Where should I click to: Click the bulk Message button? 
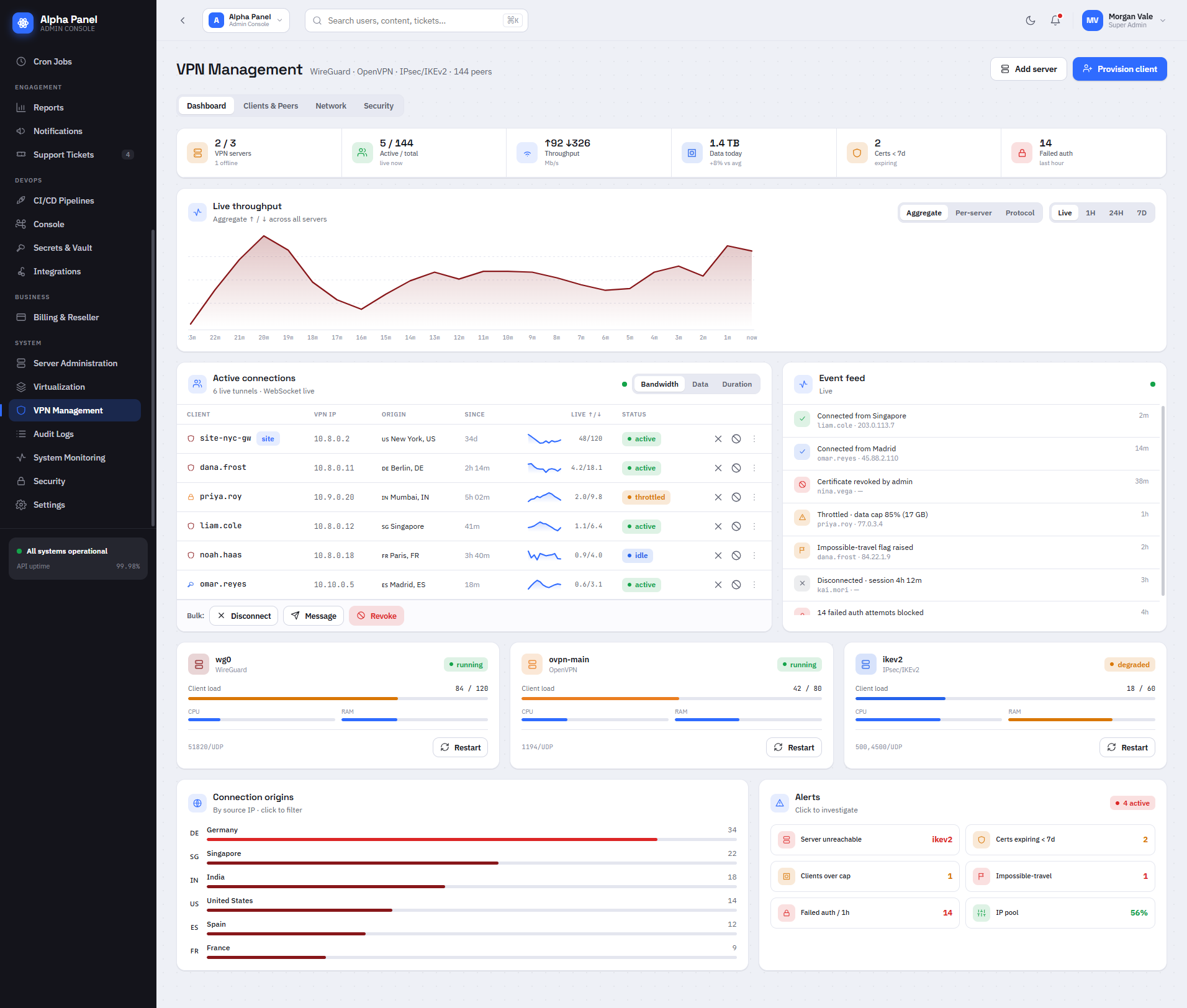click(x=314, y=616)
